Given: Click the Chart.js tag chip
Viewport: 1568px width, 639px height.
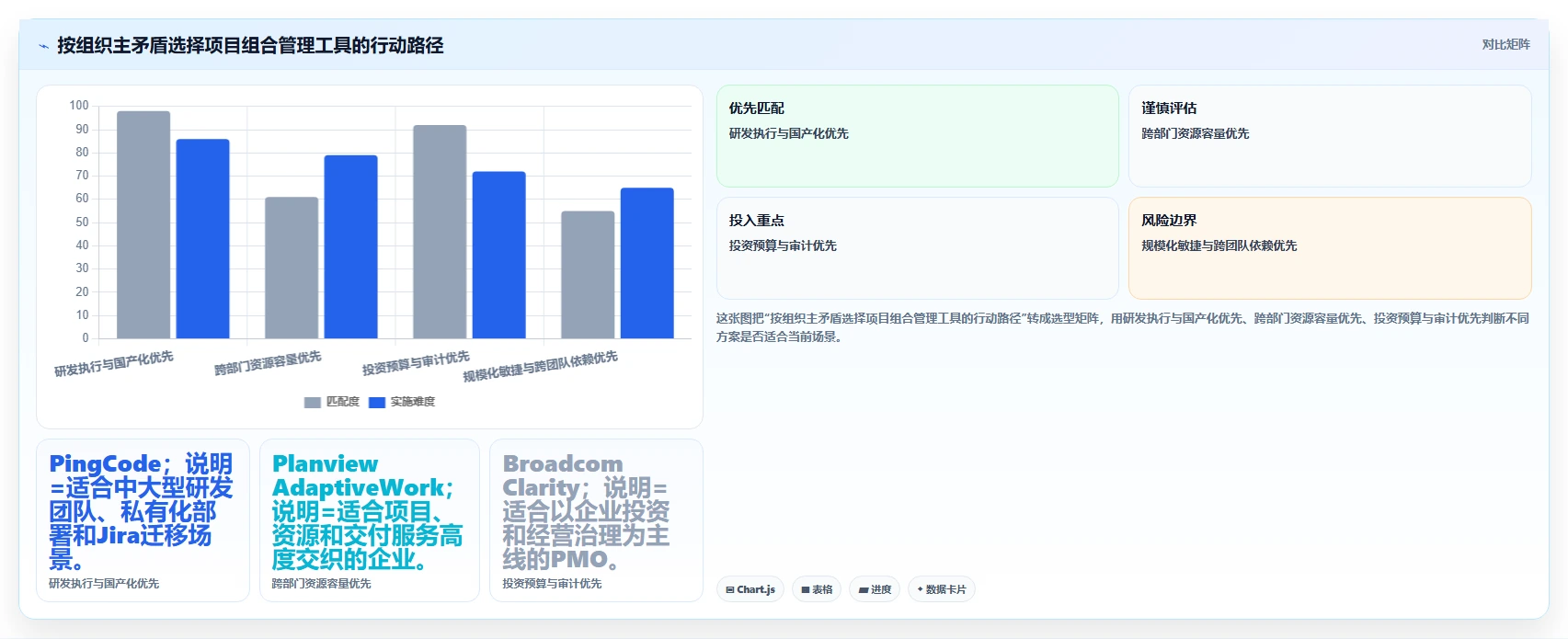Looking at the screenshot, I should pyautogui.click(x=750, y=589).
